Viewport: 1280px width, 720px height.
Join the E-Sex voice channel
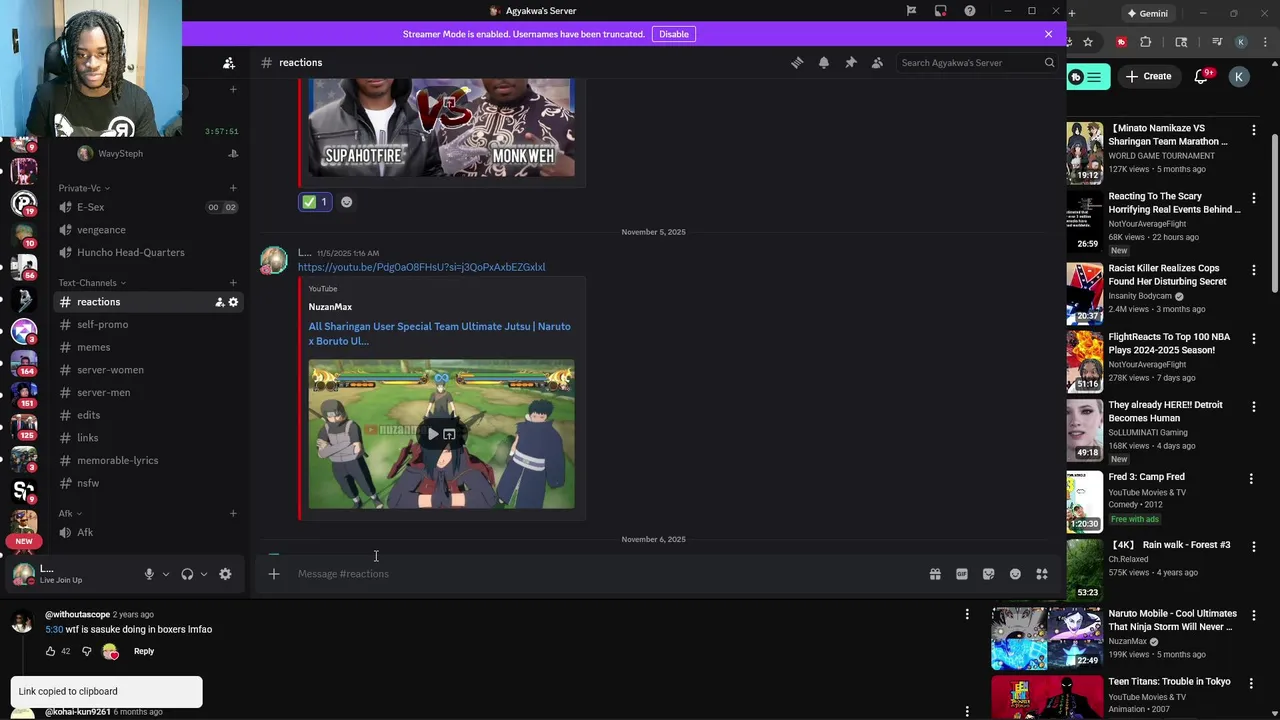coord(148,207)
